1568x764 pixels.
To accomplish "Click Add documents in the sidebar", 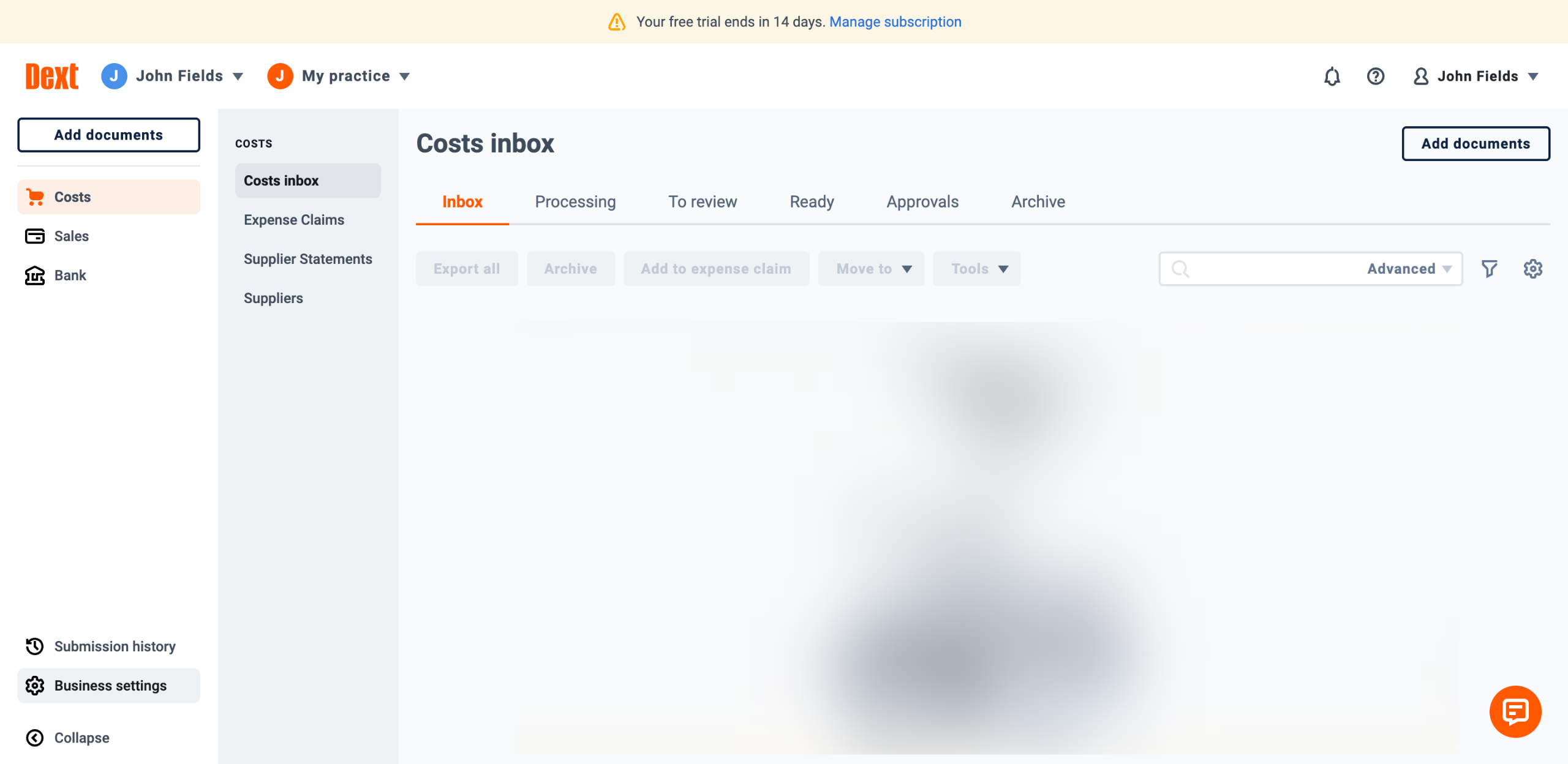I will pyautogui.click(x=108, y=135).
